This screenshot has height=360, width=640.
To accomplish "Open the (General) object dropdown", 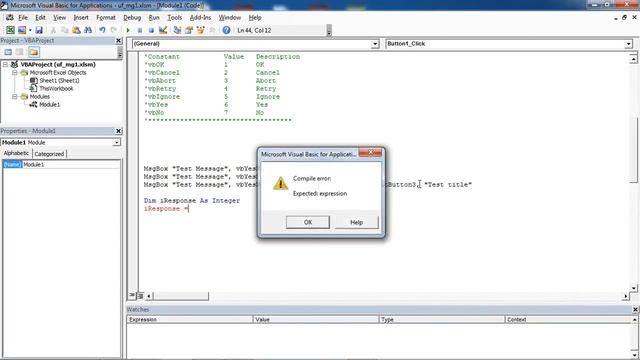I will (x=375, y=44).
